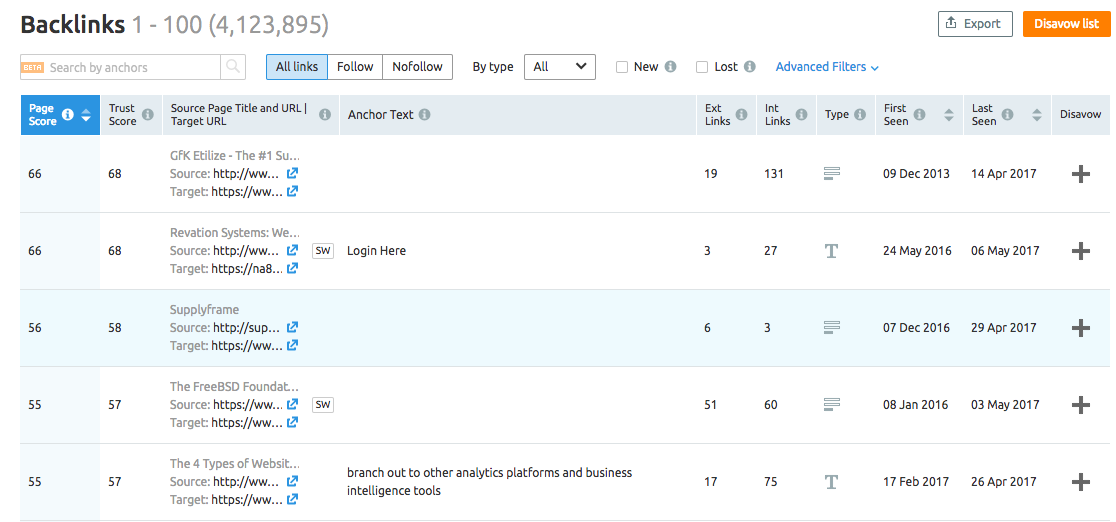The width and height of the screenshot is (1116, 522).
Task: Disavow the Revation Systems backlink with plus icon
Action: (x=1080, y=251)
